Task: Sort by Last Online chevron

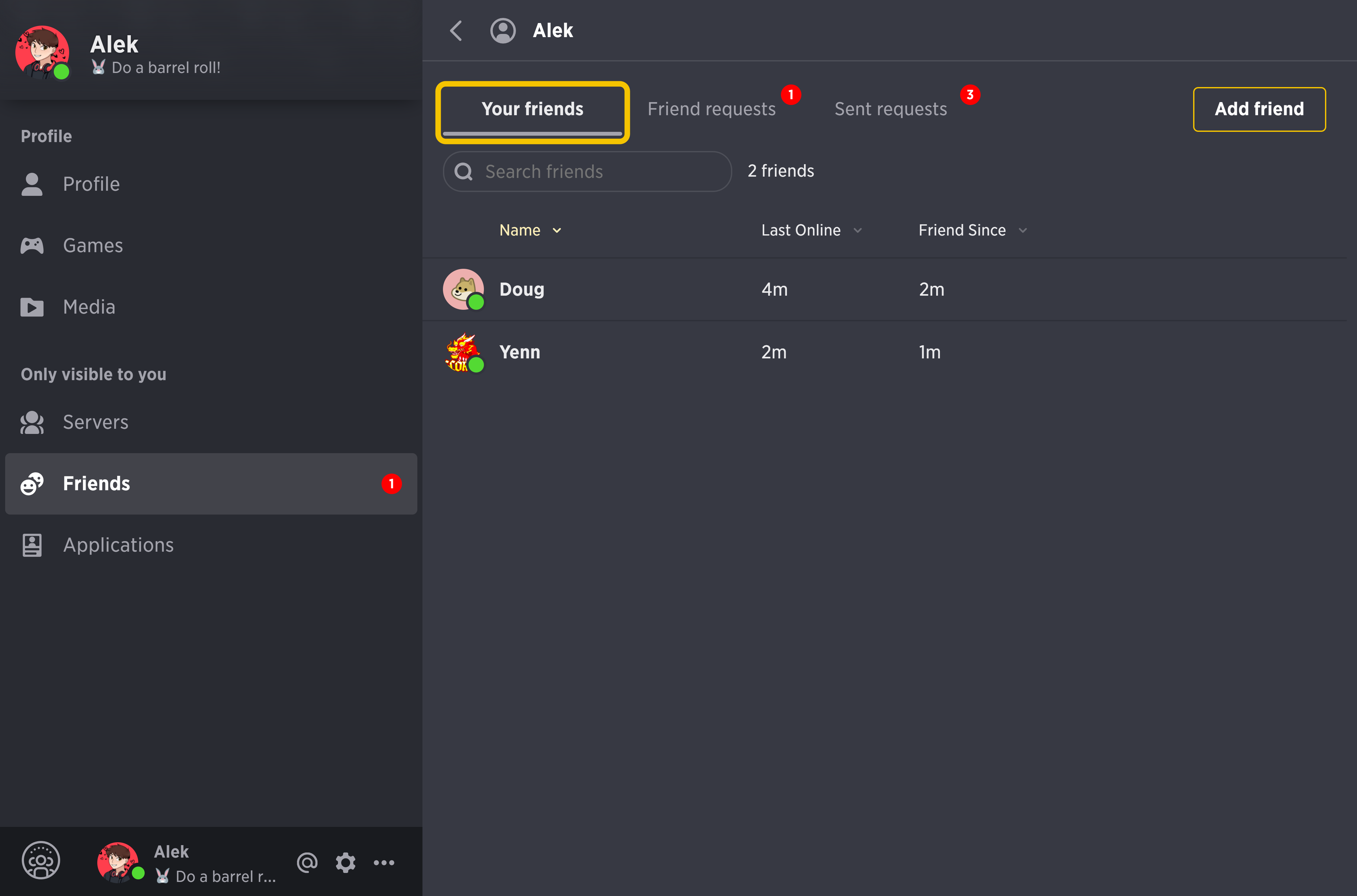Action: 858,230
